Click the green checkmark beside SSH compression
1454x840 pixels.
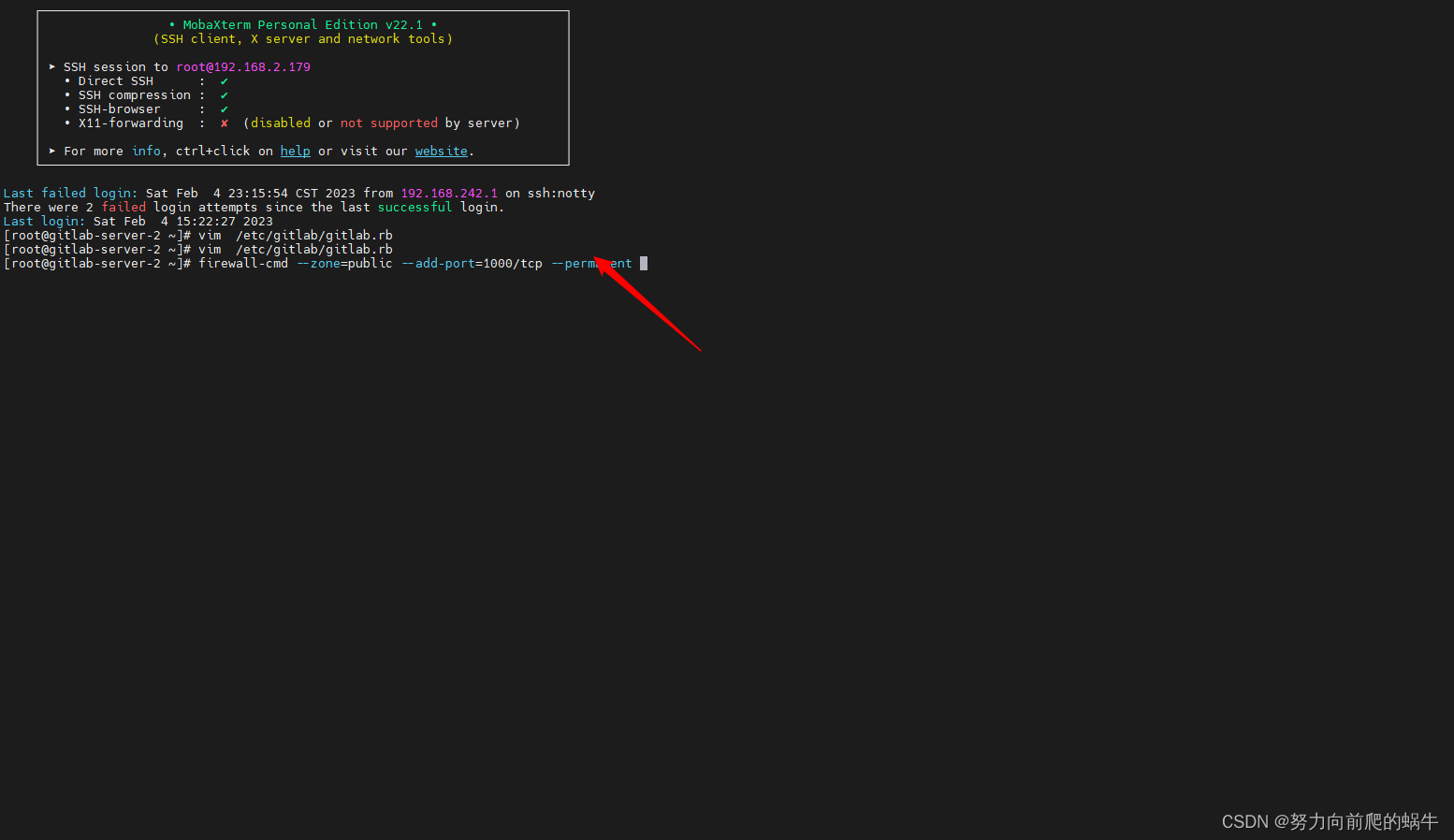[x=225, y=95]
